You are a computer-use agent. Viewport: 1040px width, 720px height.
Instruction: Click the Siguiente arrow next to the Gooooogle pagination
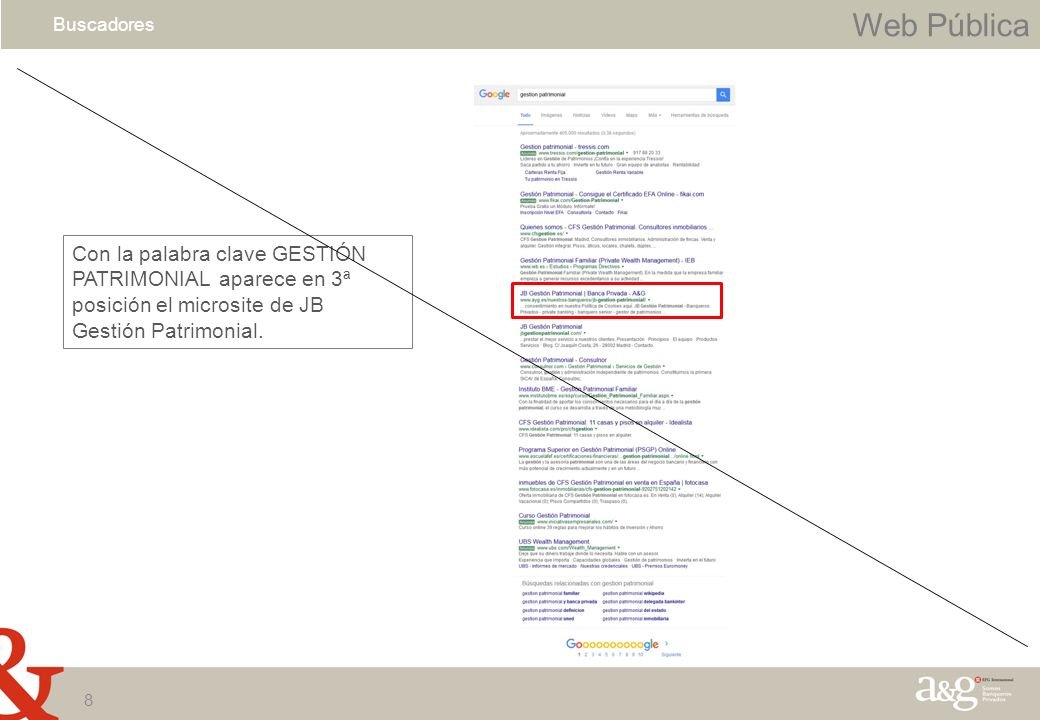(x=667, y=643)
